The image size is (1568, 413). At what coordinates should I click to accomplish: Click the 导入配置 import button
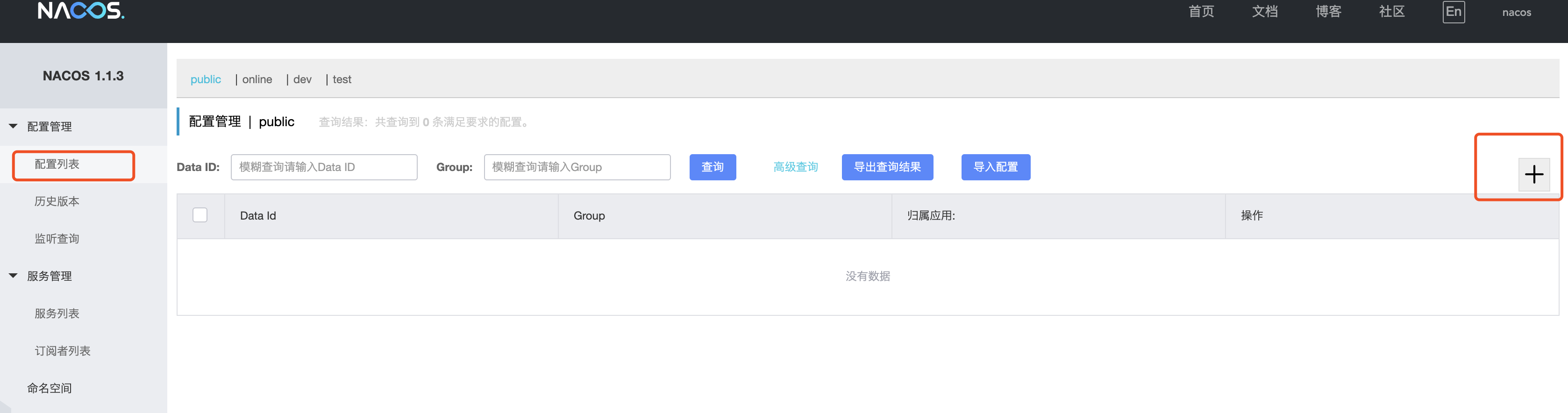(x=995, y=167)
